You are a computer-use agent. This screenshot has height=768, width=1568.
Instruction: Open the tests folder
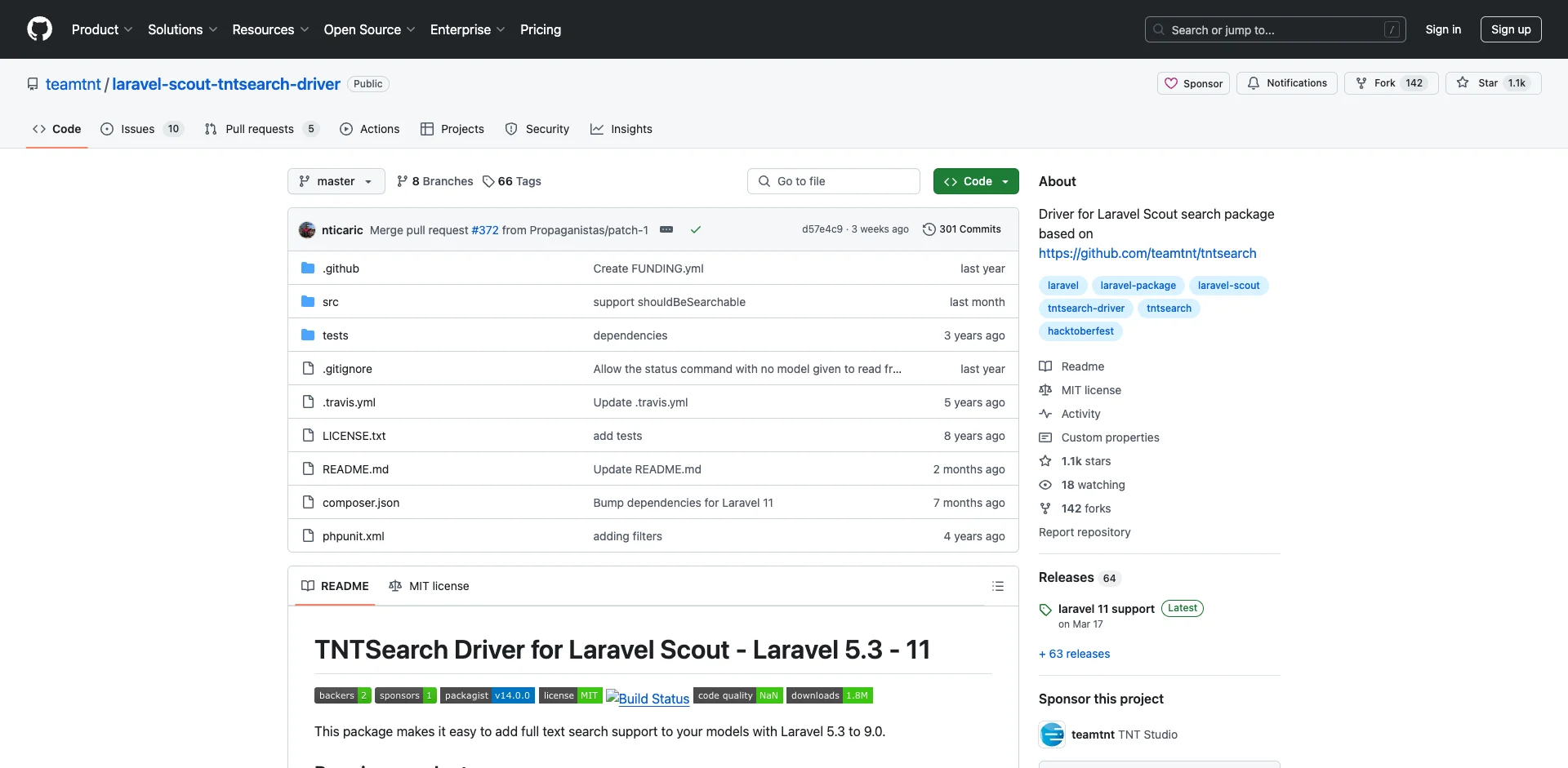click(x=335, y=335)
